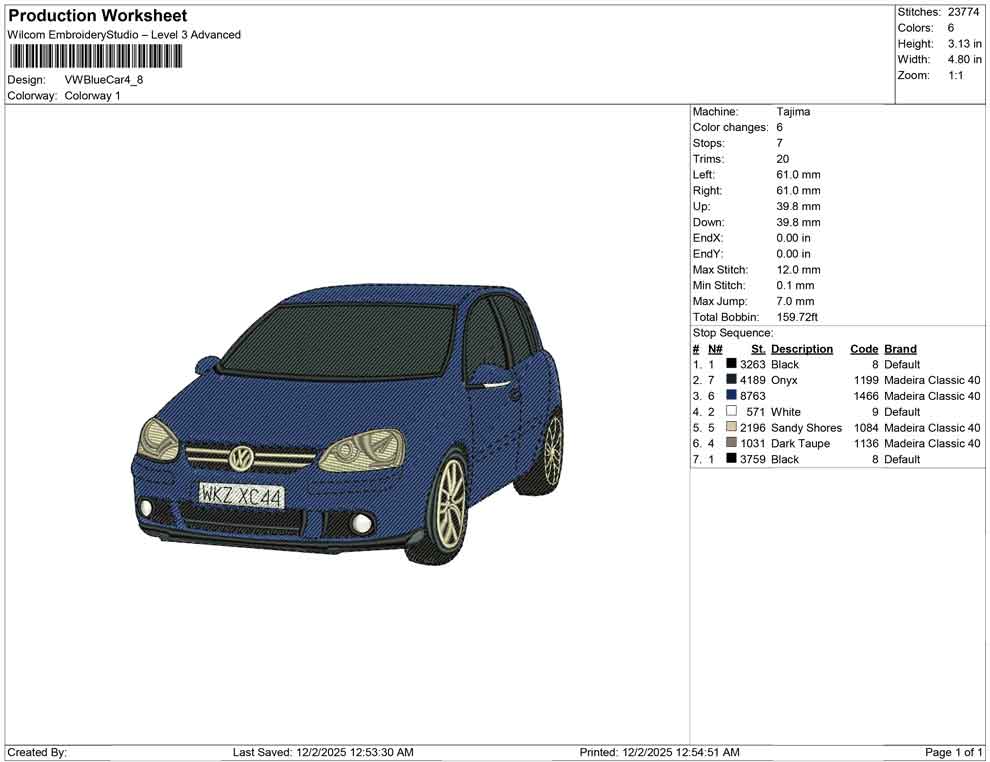Click the Width value '4.80 in'

point(965,59)
